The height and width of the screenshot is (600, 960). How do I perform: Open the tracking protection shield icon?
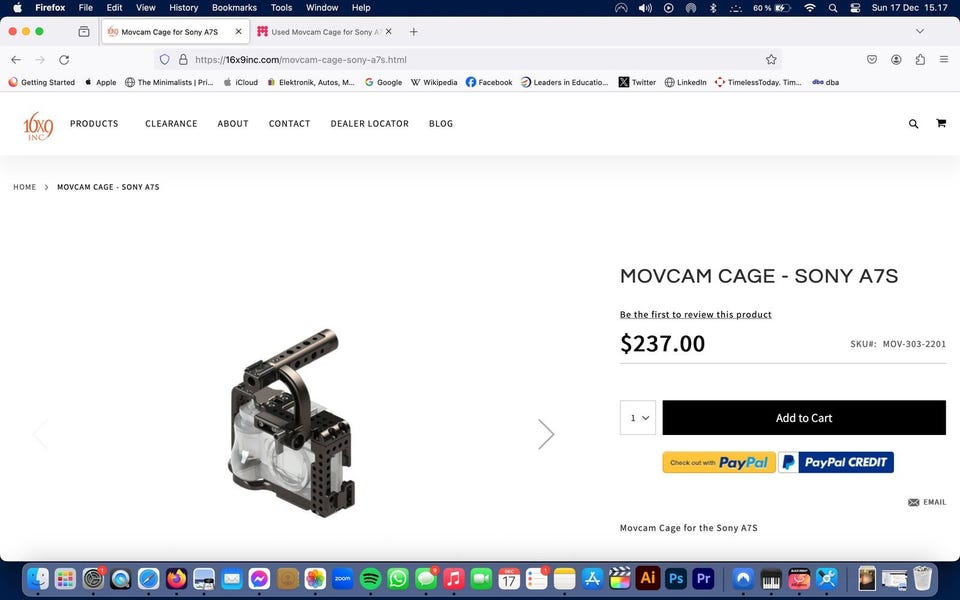coord(164,59)
